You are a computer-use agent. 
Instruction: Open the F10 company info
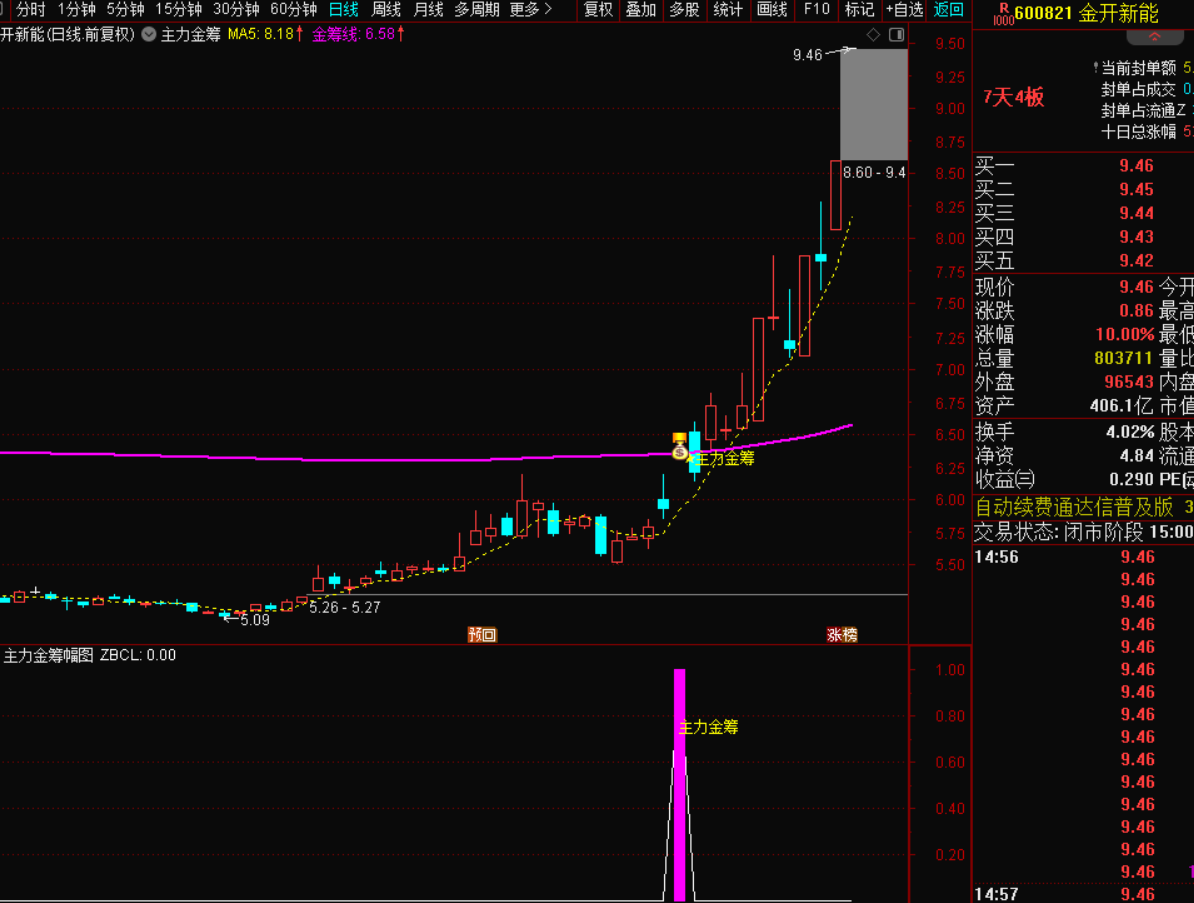pos(816,10)
